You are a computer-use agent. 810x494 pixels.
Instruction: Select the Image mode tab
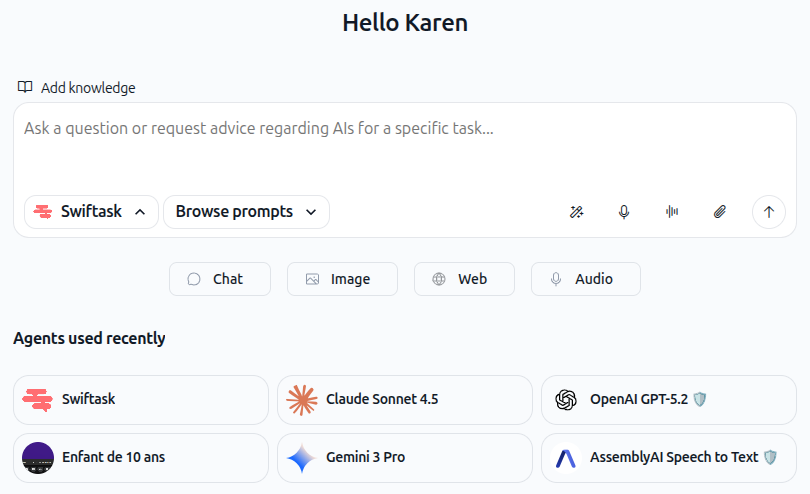tap(342, 279)
